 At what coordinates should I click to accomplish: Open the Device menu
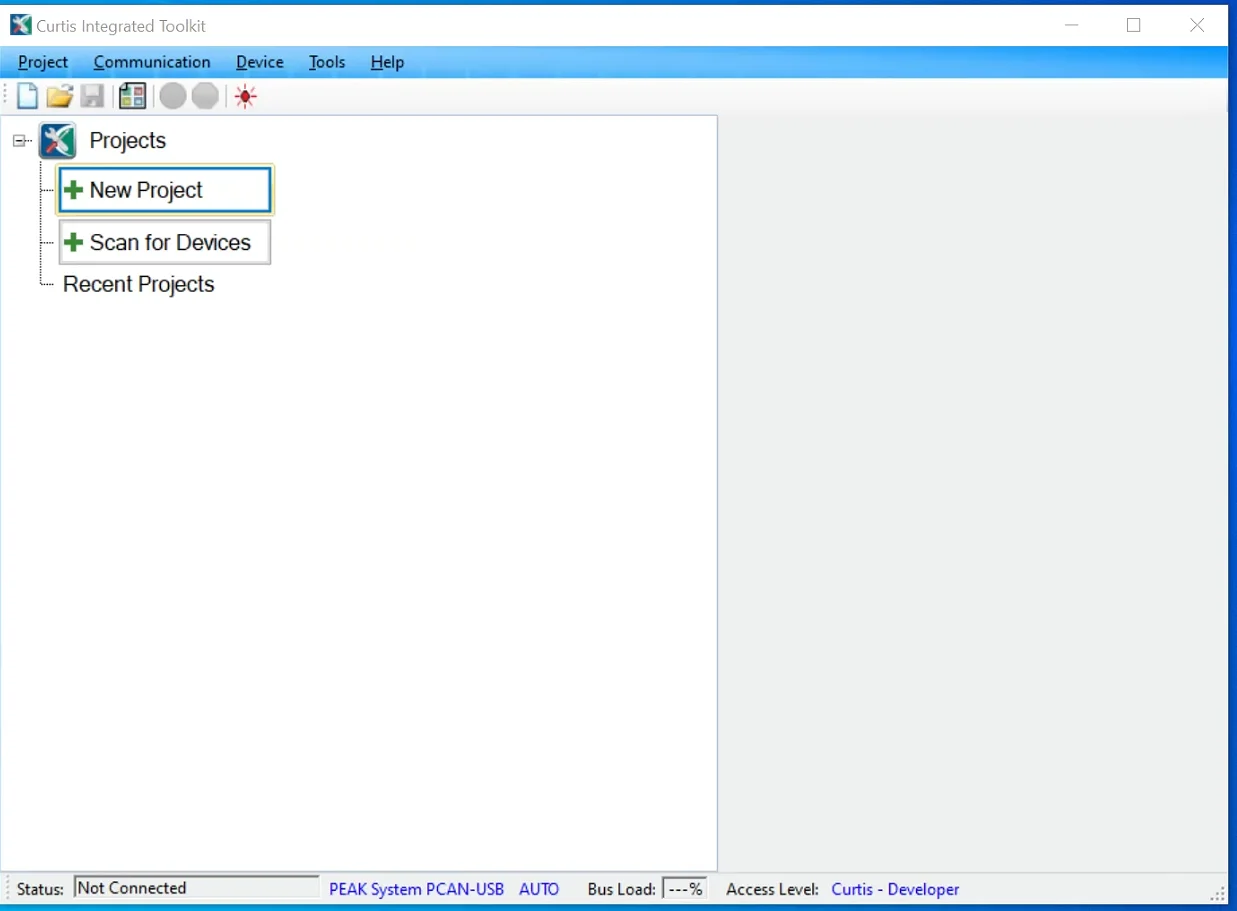tap(260, 62)
